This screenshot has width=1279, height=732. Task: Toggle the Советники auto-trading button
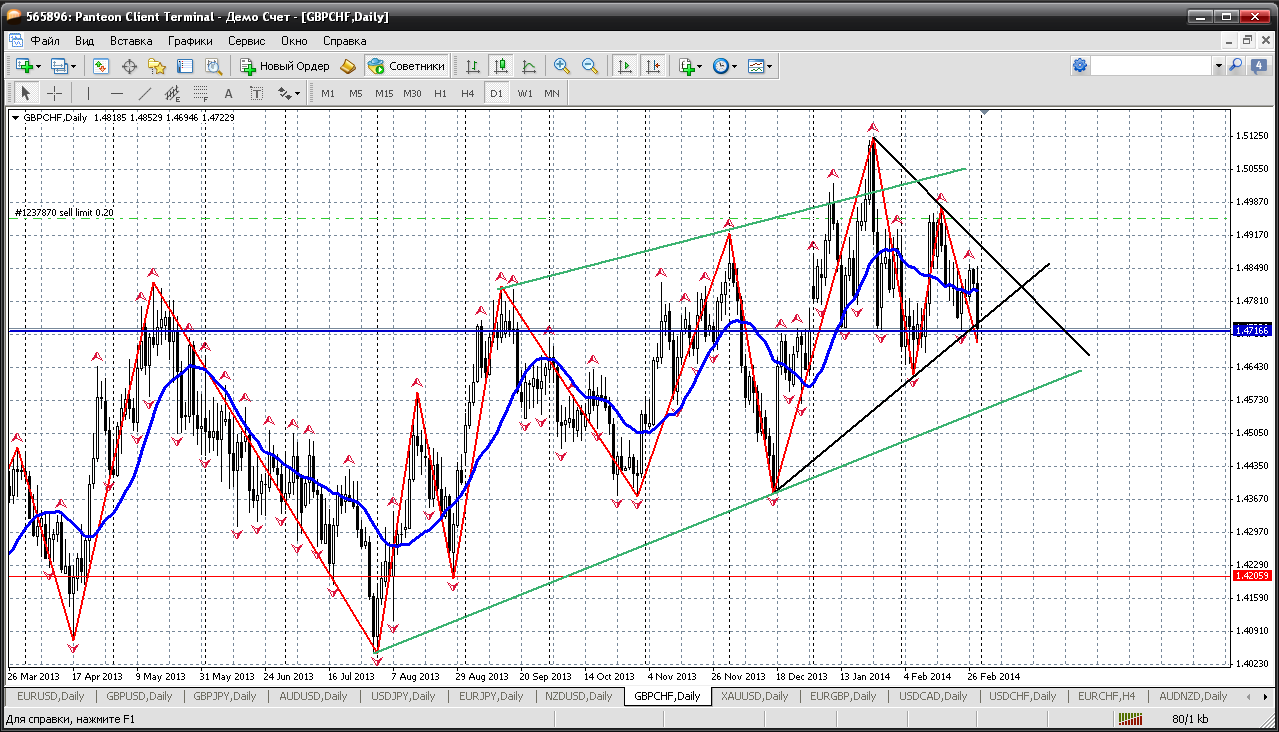[406, 66]
